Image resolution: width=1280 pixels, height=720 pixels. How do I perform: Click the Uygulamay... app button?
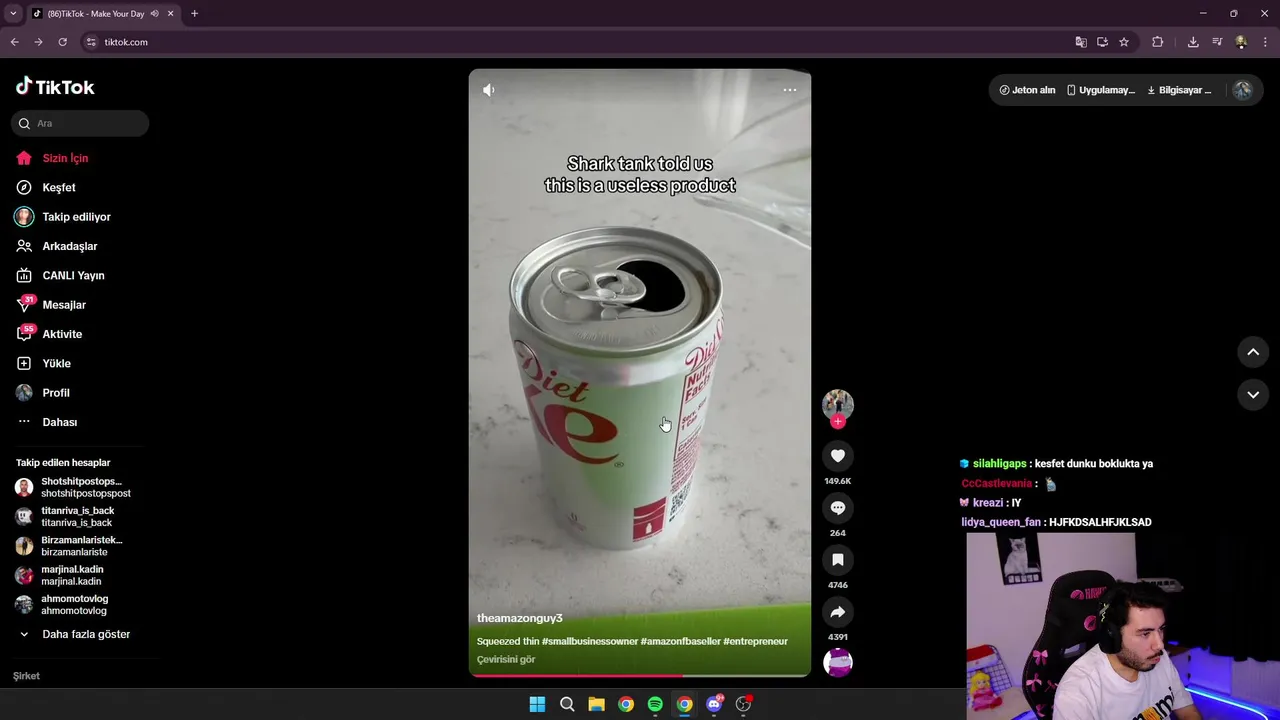coord(1101,90)
